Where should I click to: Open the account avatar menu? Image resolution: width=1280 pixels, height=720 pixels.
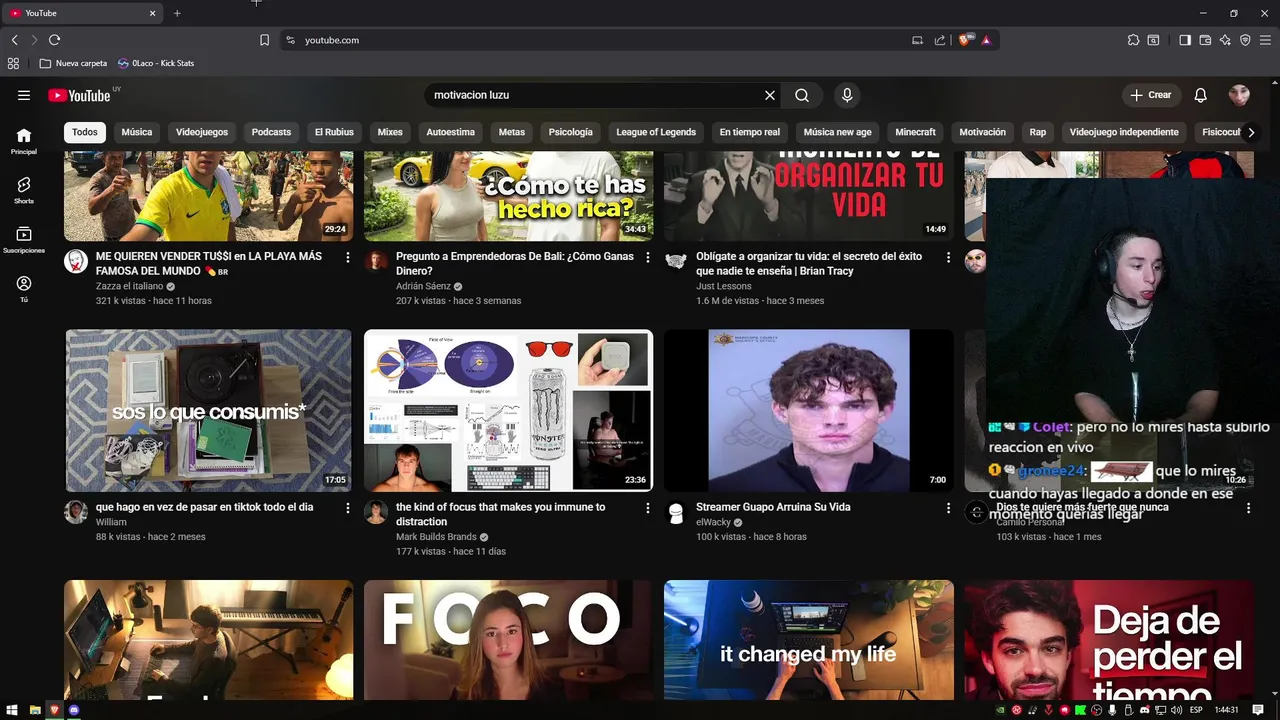coord(1239,95)
